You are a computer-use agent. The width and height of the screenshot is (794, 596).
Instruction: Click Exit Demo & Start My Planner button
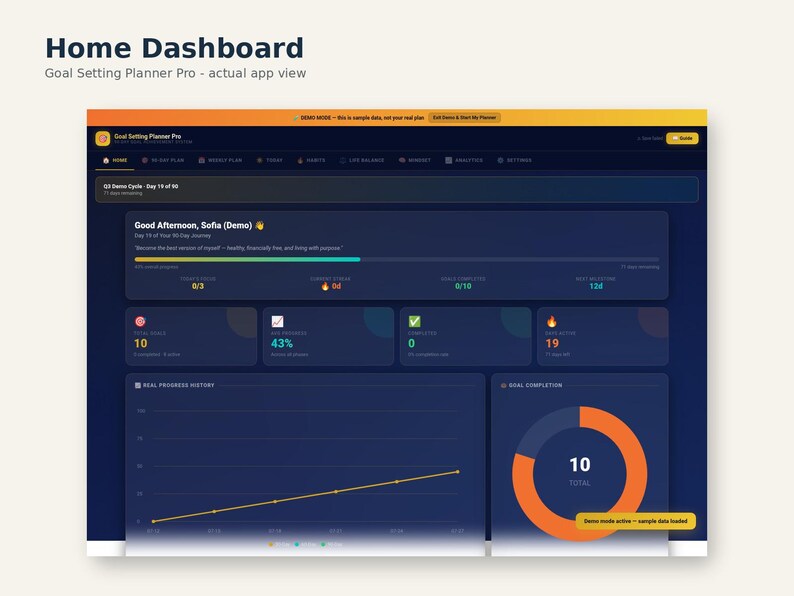pos(464,117)
